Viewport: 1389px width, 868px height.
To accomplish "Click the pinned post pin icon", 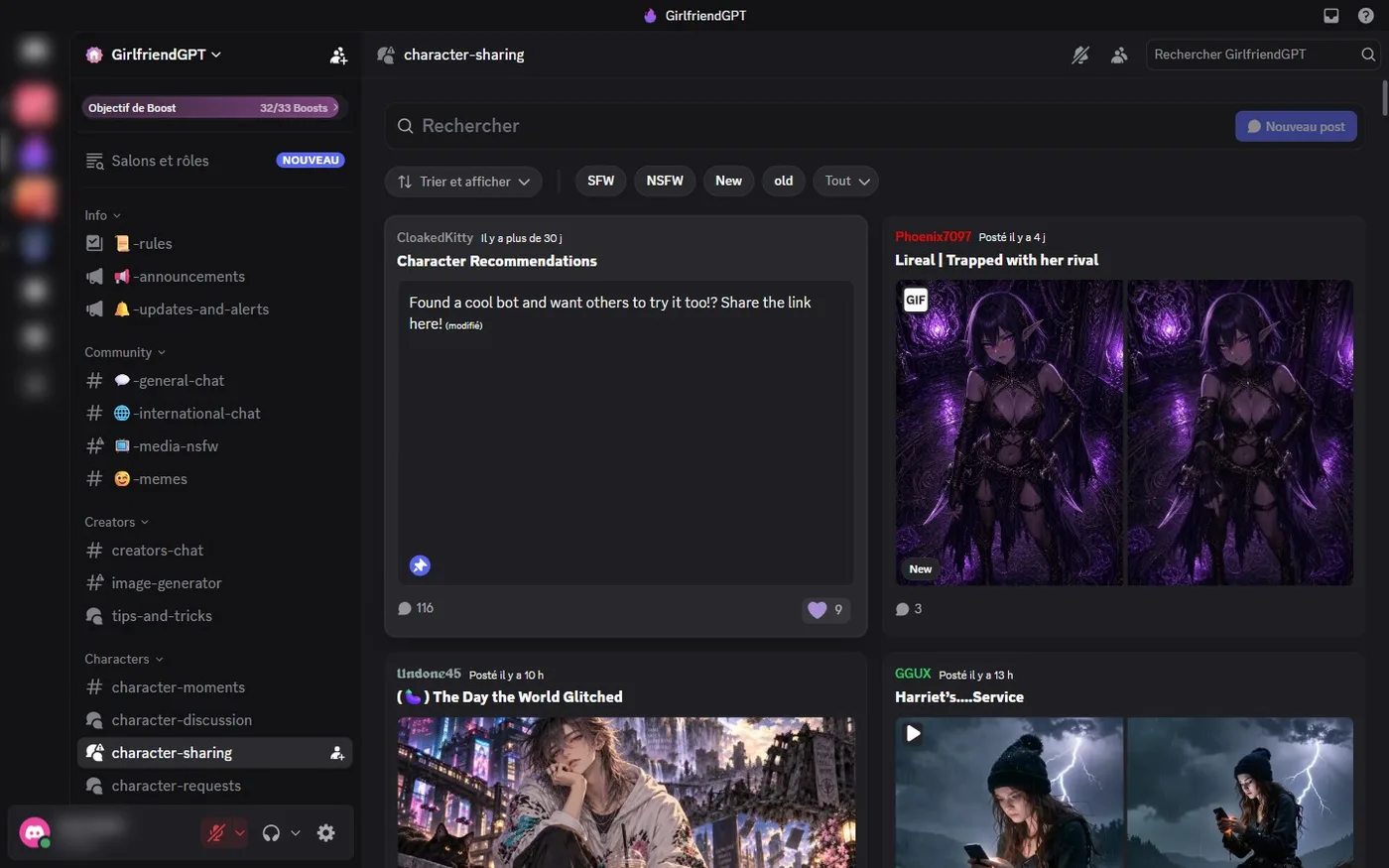I will 420,565.
